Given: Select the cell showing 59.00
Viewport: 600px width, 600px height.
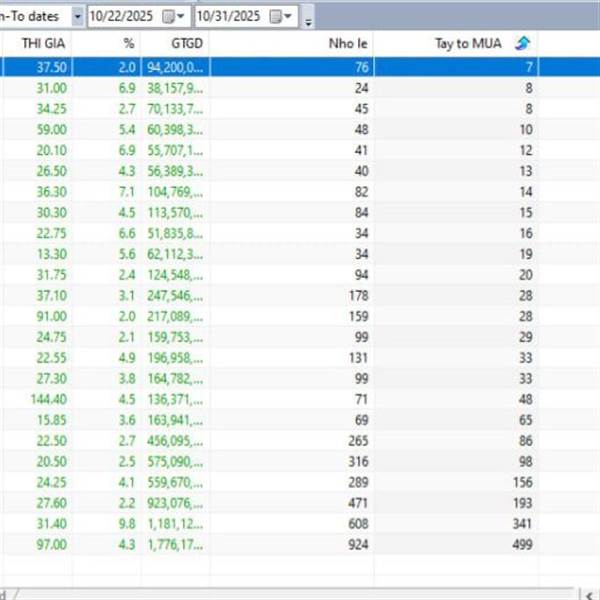Looking at the screenshot, I should tap(52, 129).
